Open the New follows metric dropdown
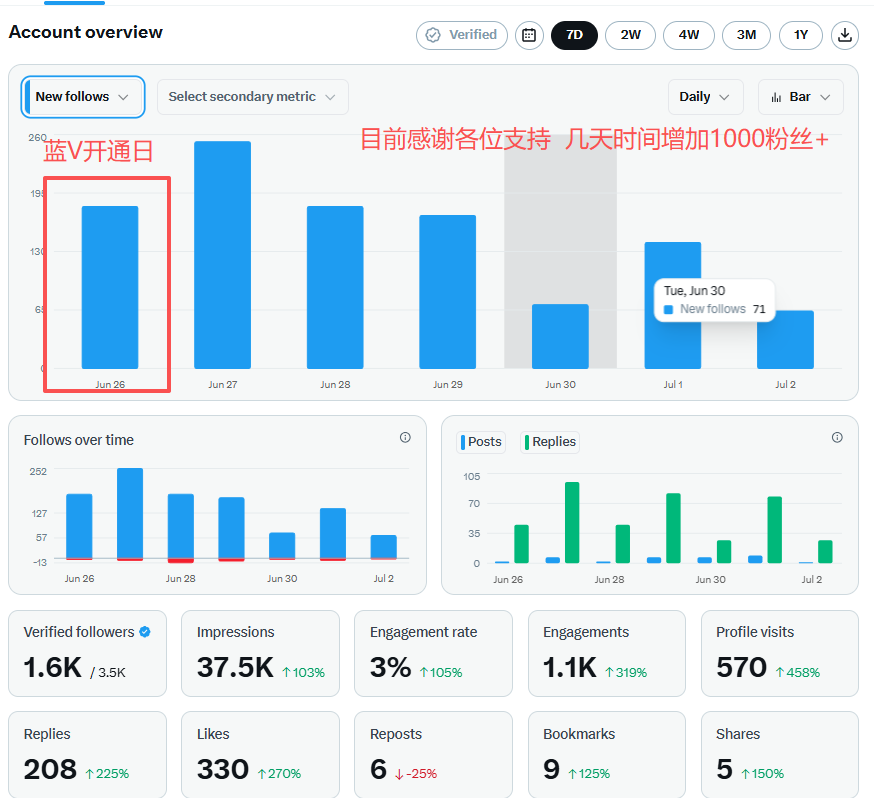This screenshot has width=874, height=798. pyautogui.click(x=83, y=97)
